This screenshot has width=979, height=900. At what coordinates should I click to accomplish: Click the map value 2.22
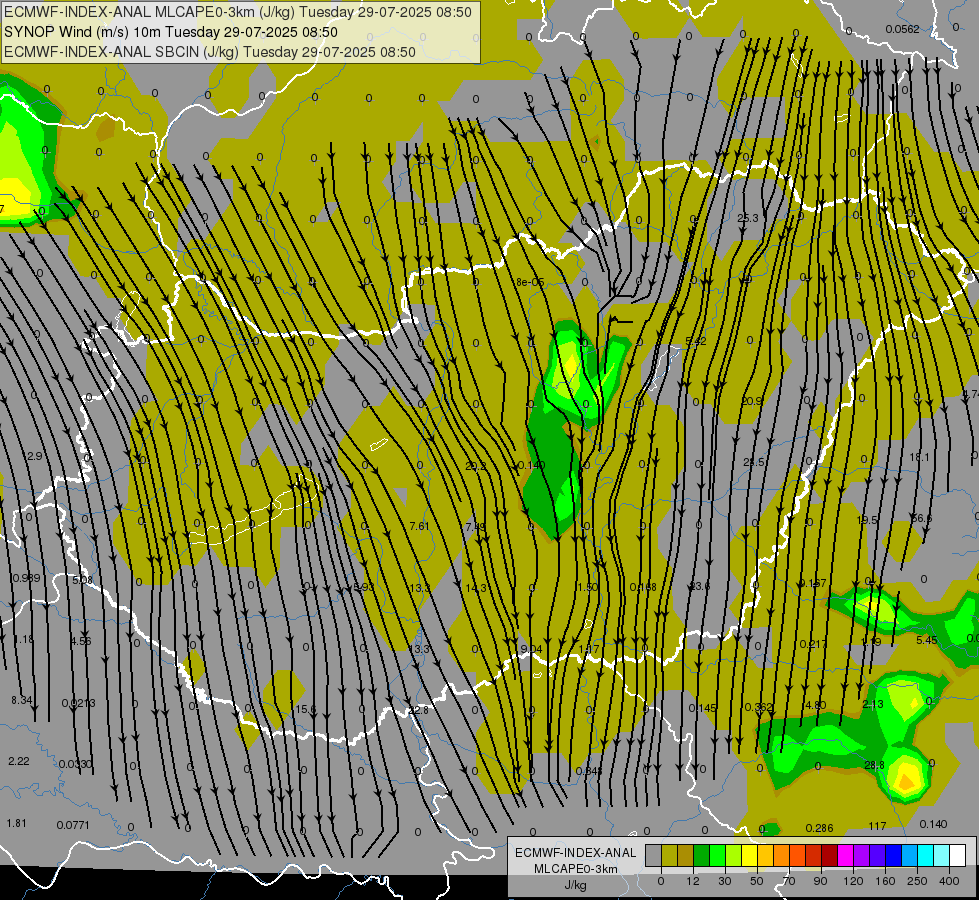point(19,761)
